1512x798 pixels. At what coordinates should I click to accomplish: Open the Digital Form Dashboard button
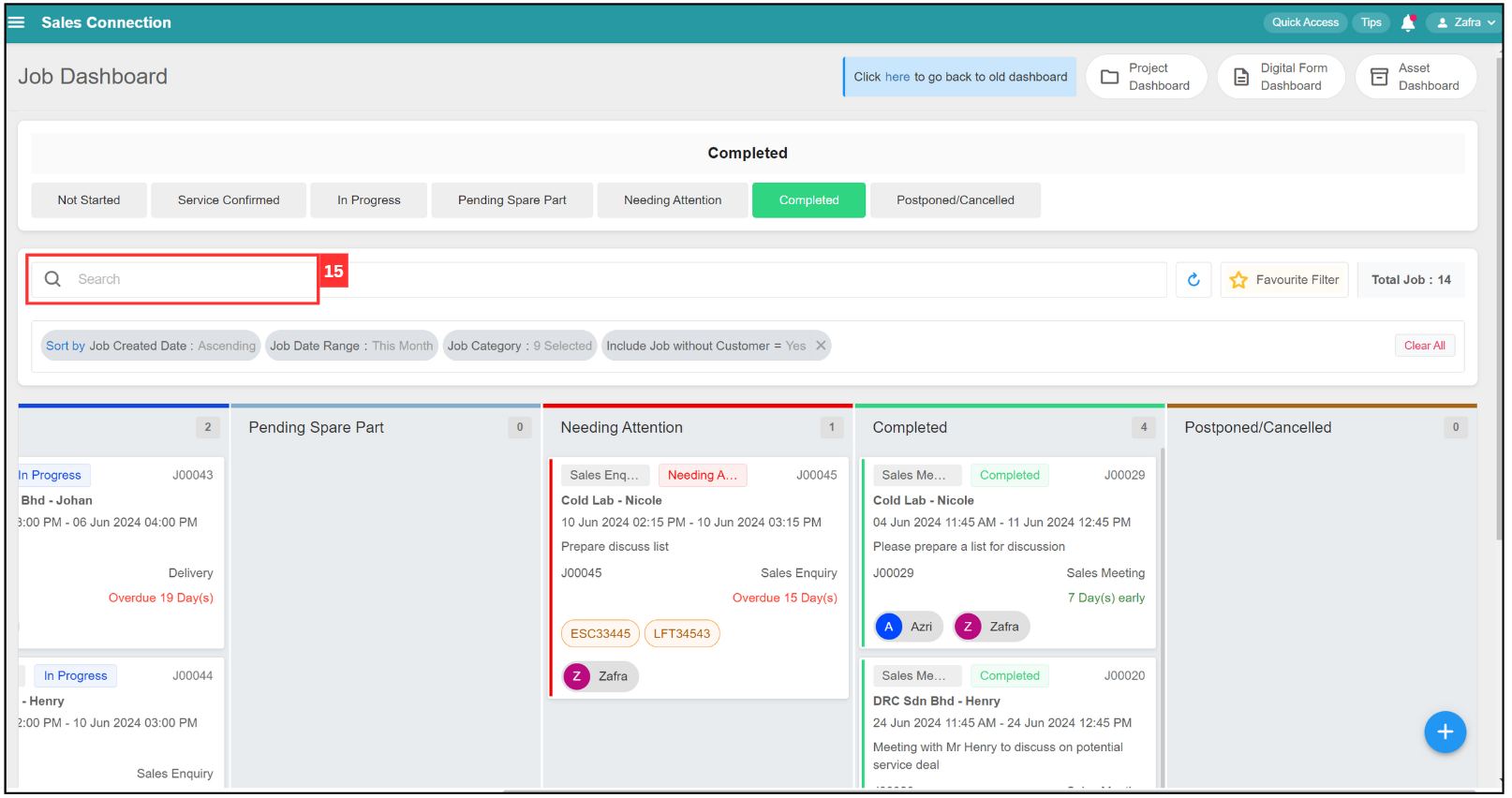coord(1281,77)
